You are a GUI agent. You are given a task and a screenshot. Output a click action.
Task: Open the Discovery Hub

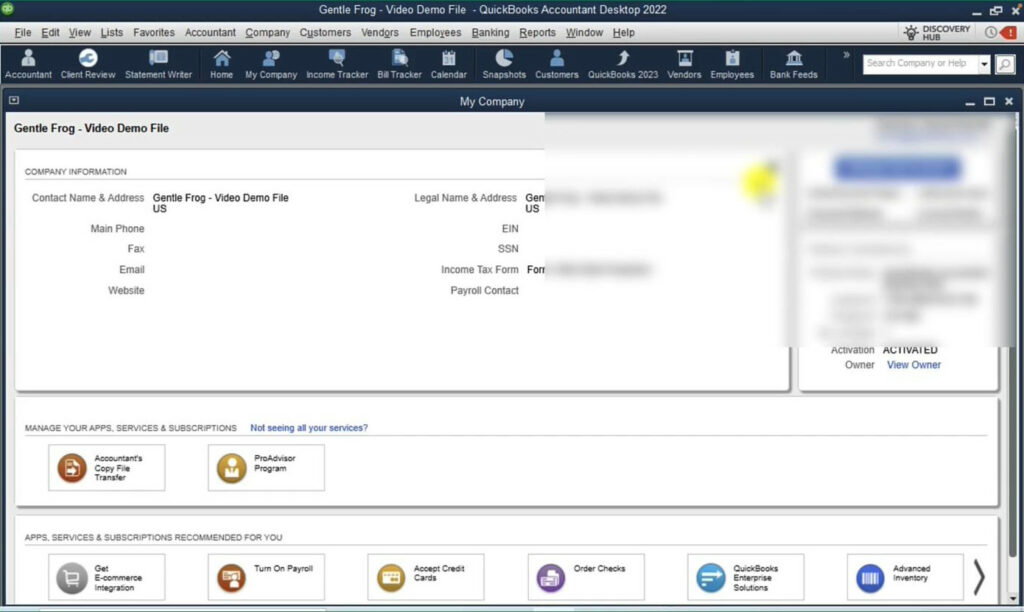point(936,31)
